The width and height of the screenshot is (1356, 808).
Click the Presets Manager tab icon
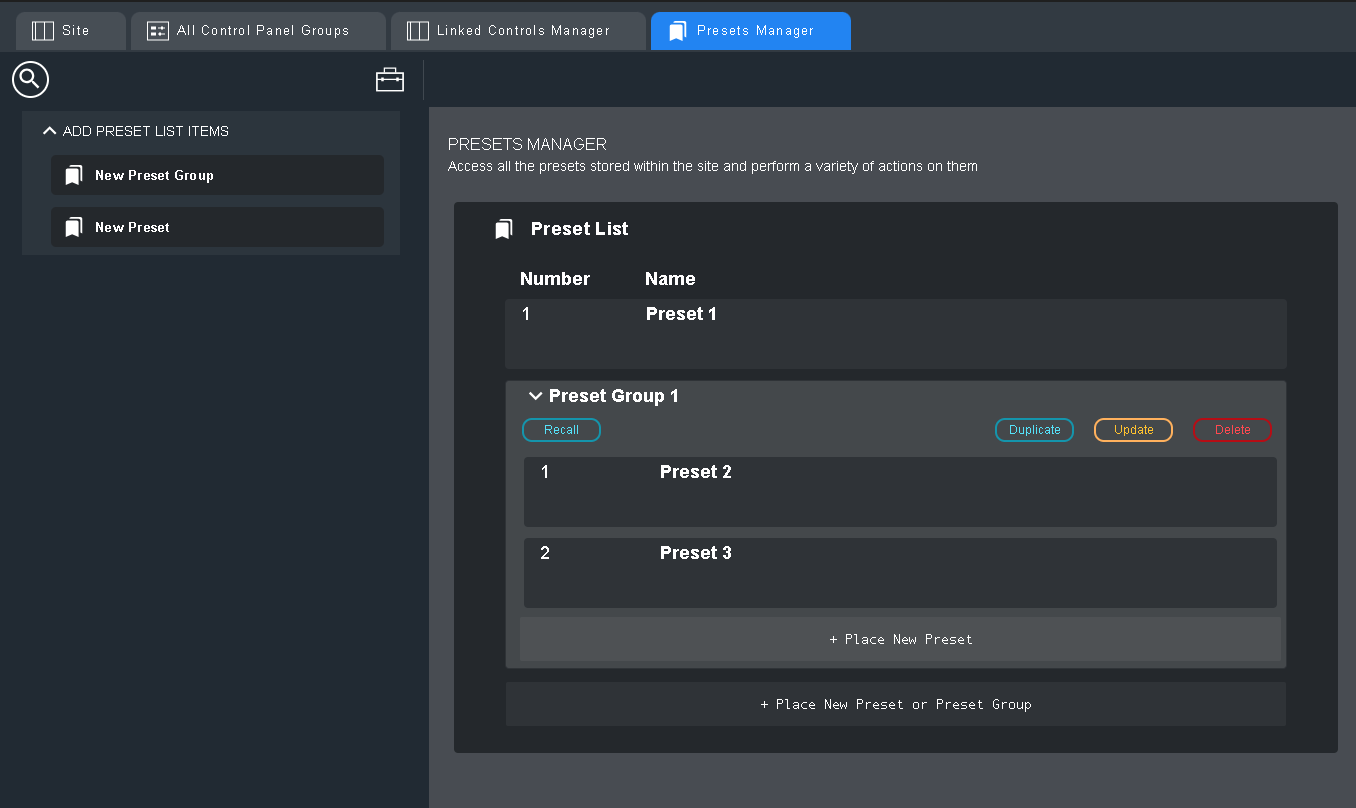coord(678,31)
